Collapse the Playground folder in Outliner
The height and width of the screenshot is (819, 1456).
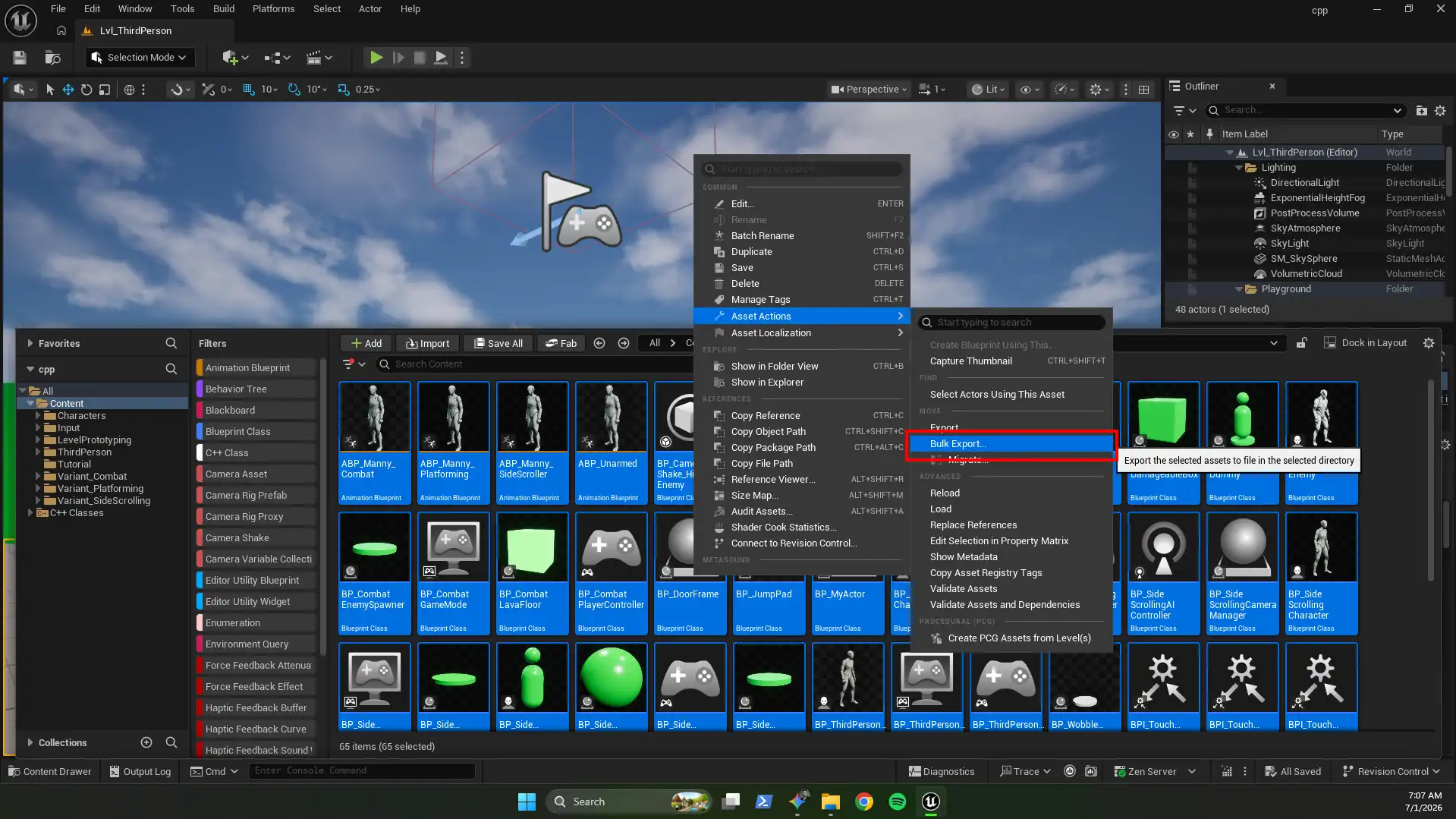pyautogui.click(x=1239, y=289)
